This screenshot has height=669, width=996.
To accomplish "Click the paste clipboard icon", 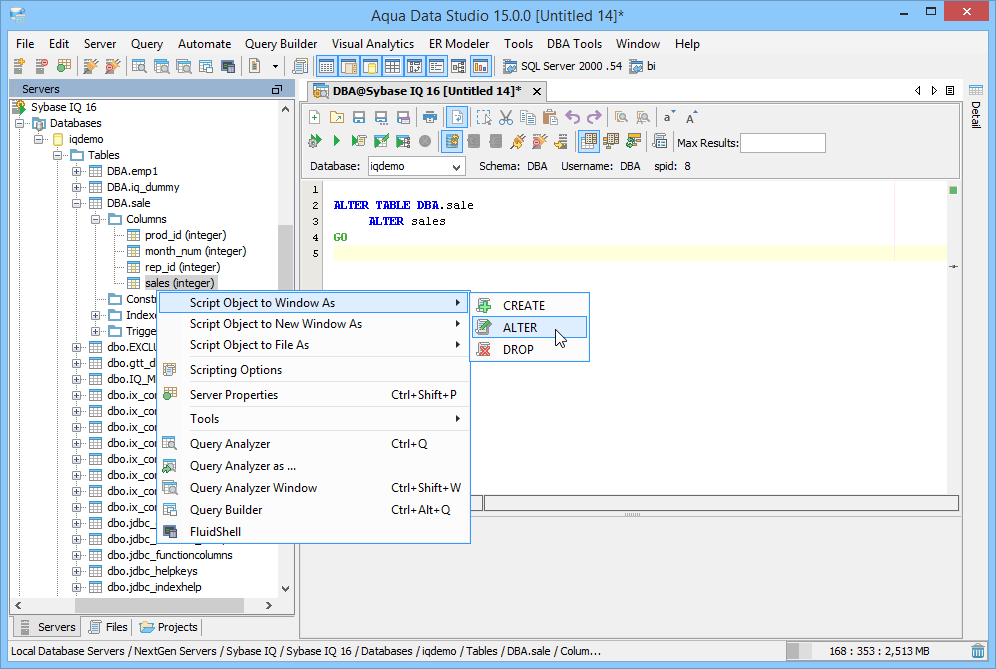I will (x=550, y=118).
